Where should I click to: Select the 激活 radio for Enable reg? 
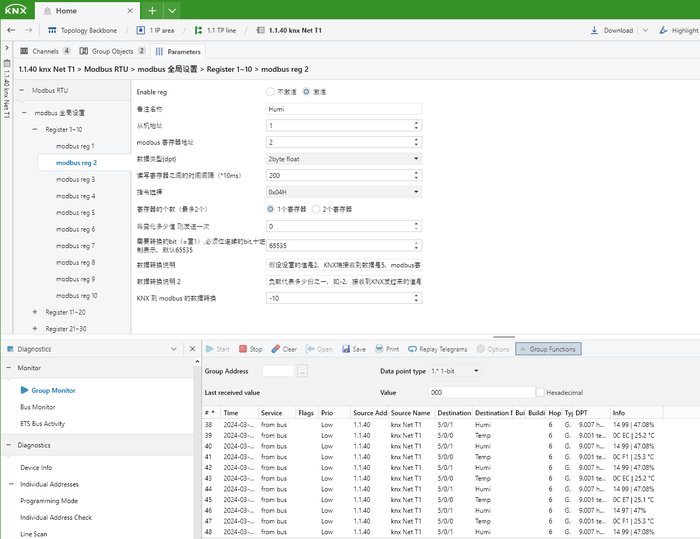point(306,92)
